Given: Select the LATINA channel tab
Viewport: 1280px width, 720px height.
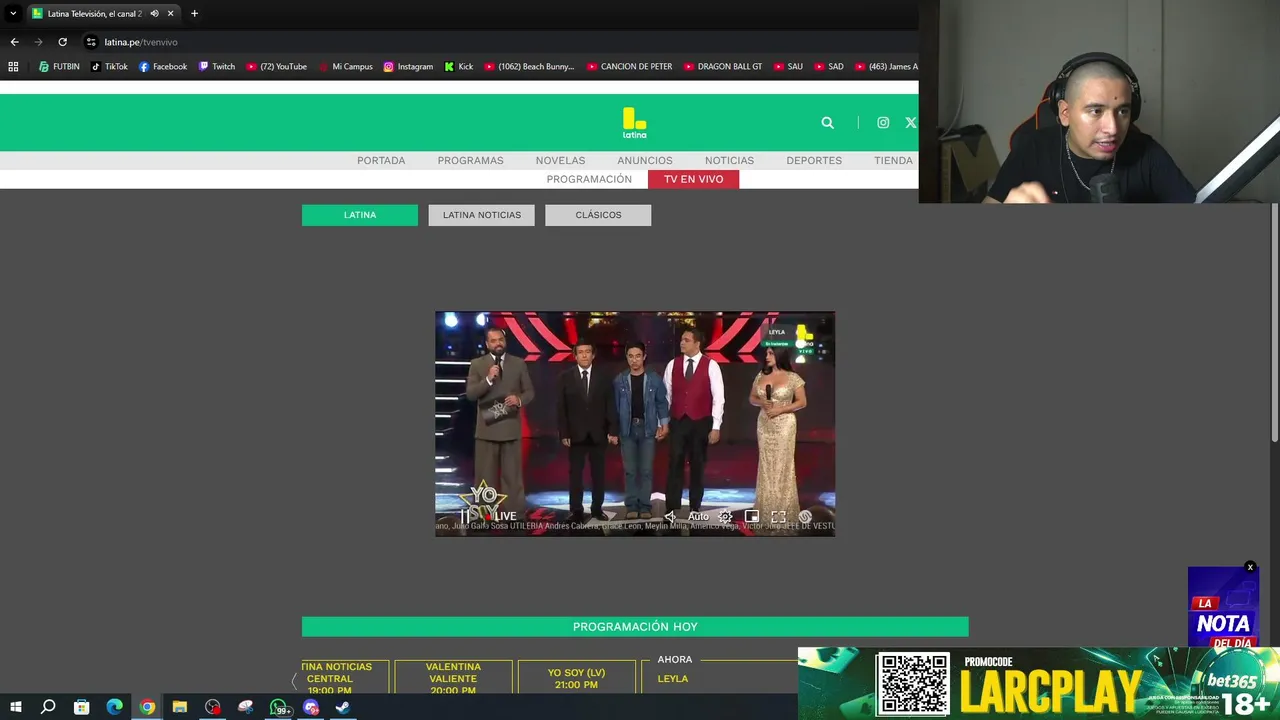Looking at the screenshot, I should click(x=360, y=215).
